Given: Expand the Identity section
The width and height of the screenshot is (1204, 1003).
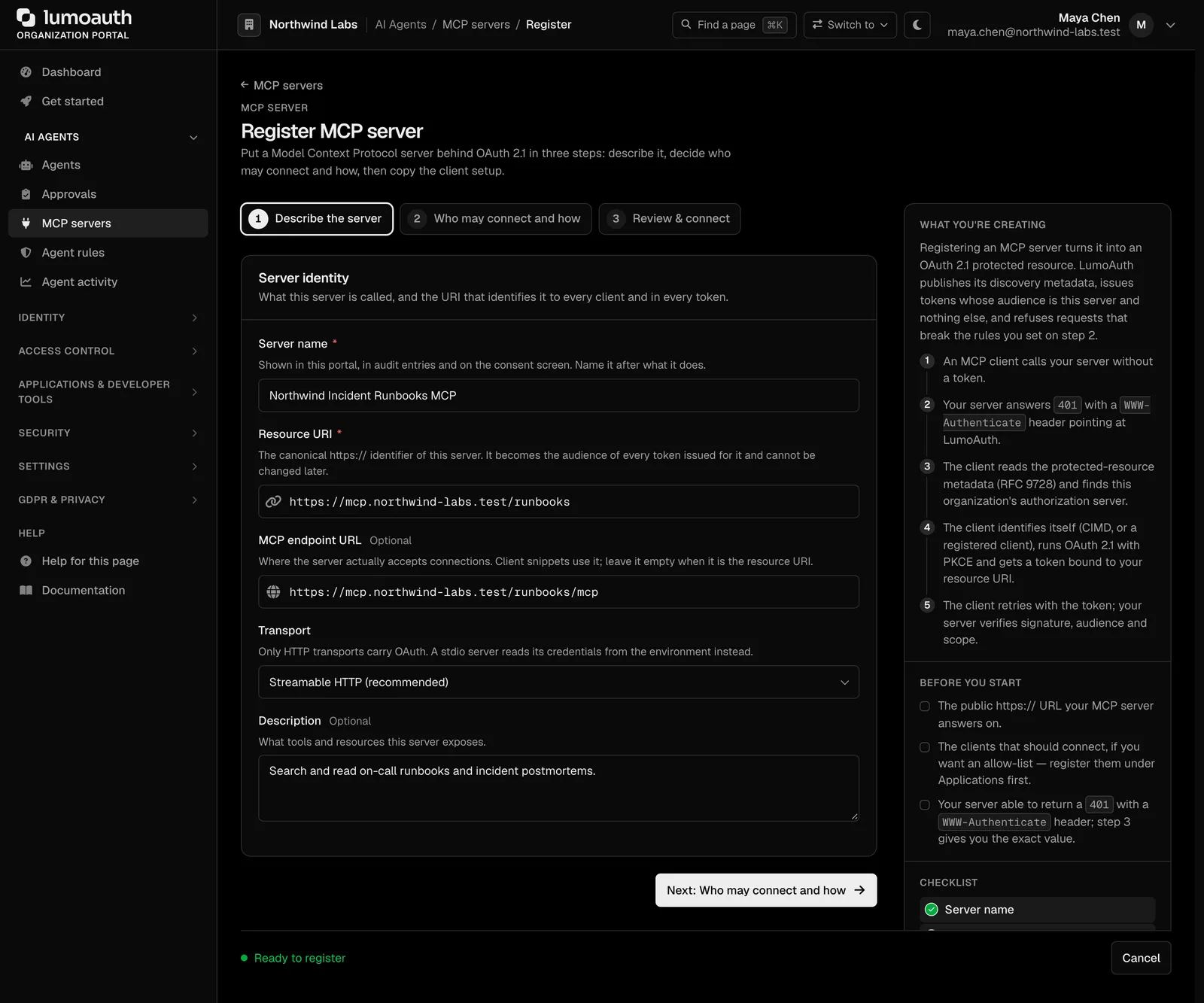Looking at the screenshot, I should coord(108,318).
